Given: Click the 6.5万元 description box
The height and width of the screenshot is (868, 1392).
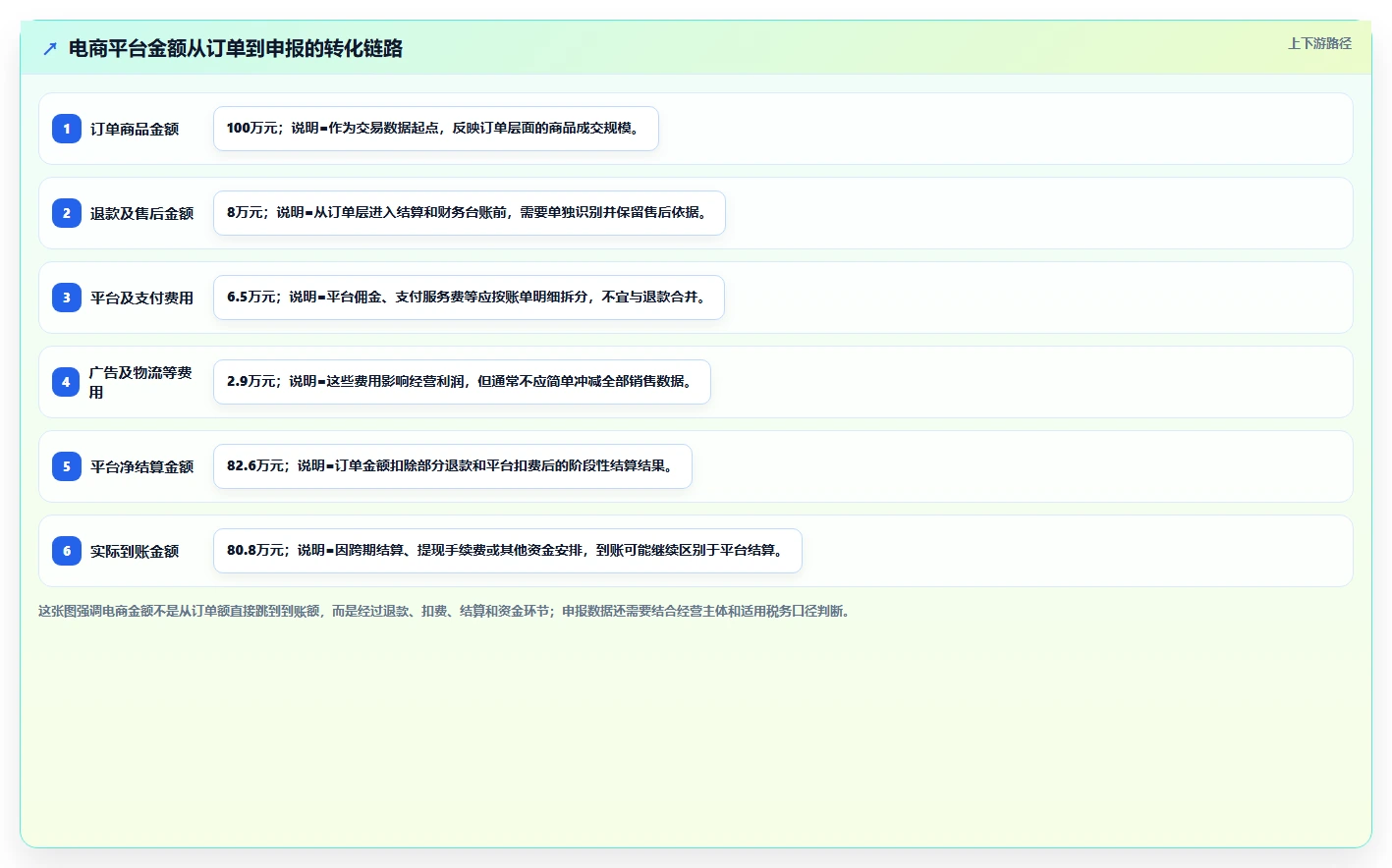Looking at the screenshot, I should pyautogui.click(x=469, y=298).
